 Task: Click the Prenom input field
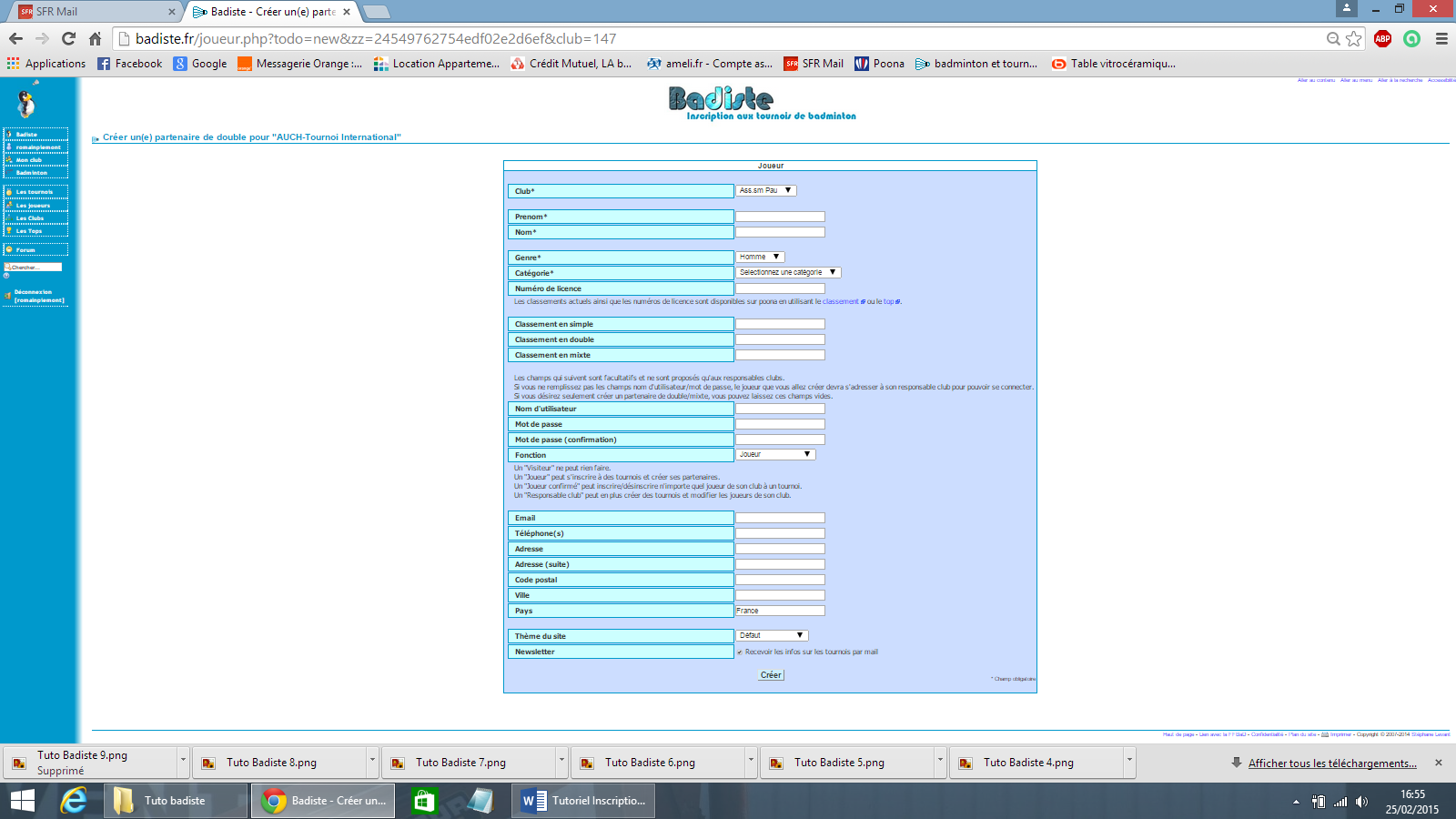click(x=780, y=217)
